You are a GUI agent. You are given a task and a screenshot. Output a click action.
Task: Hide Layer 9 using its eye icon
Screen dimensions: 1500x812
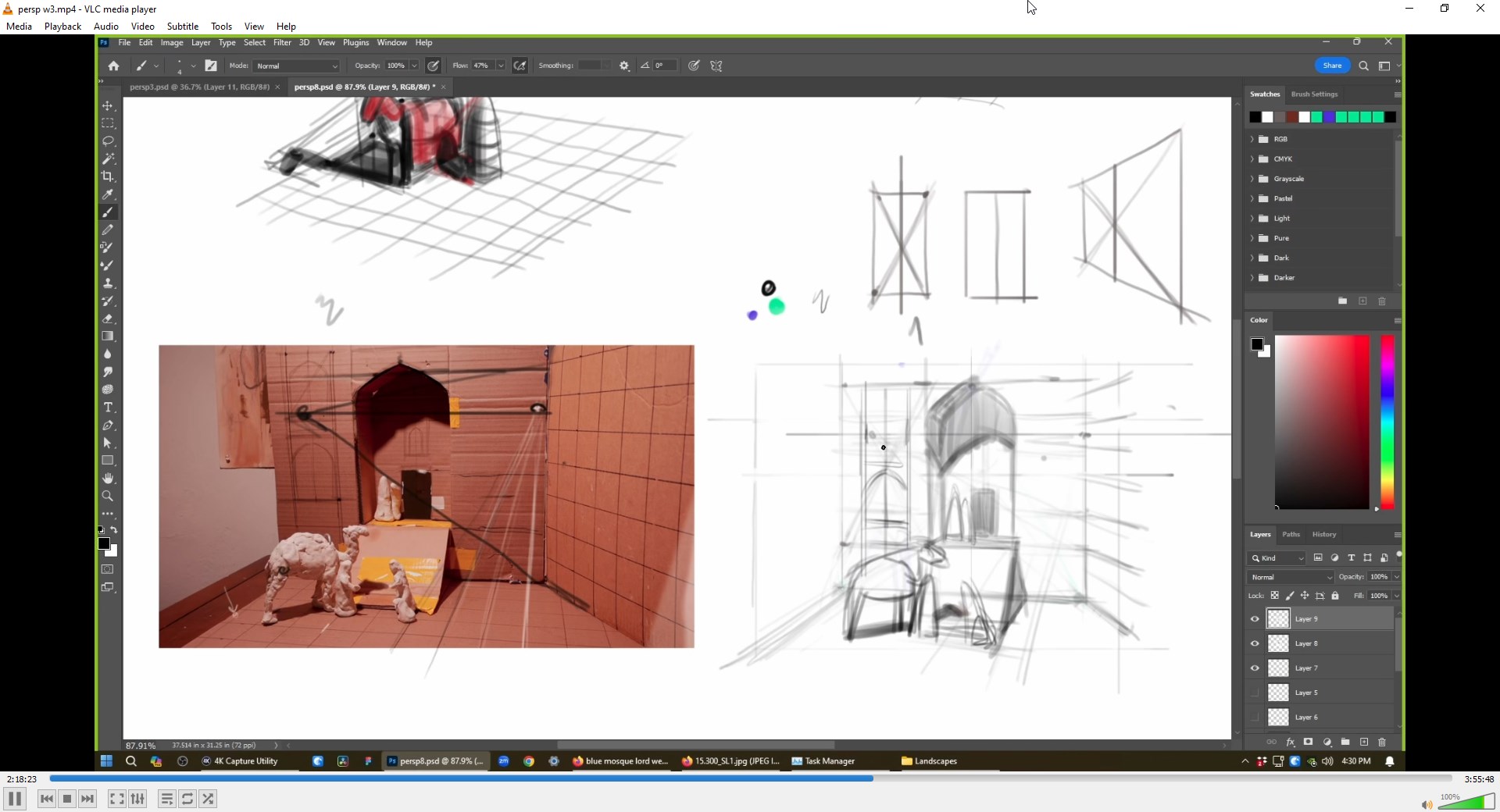click(x=1255, y=619)
